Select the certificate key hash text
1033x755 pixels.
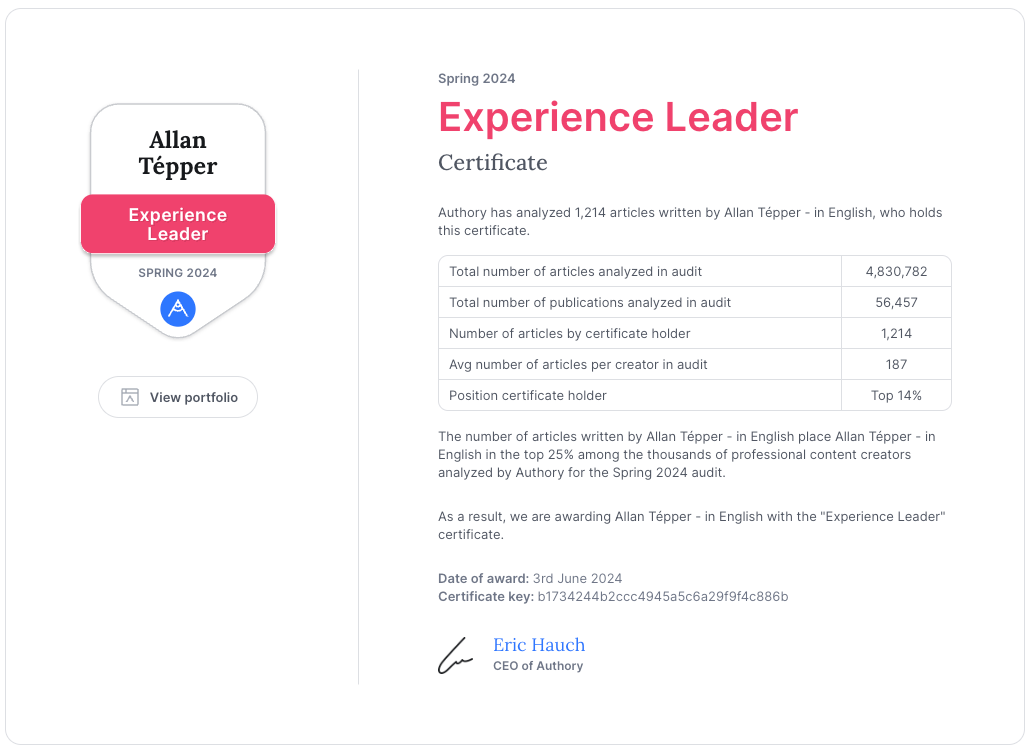tap(663, 596)
